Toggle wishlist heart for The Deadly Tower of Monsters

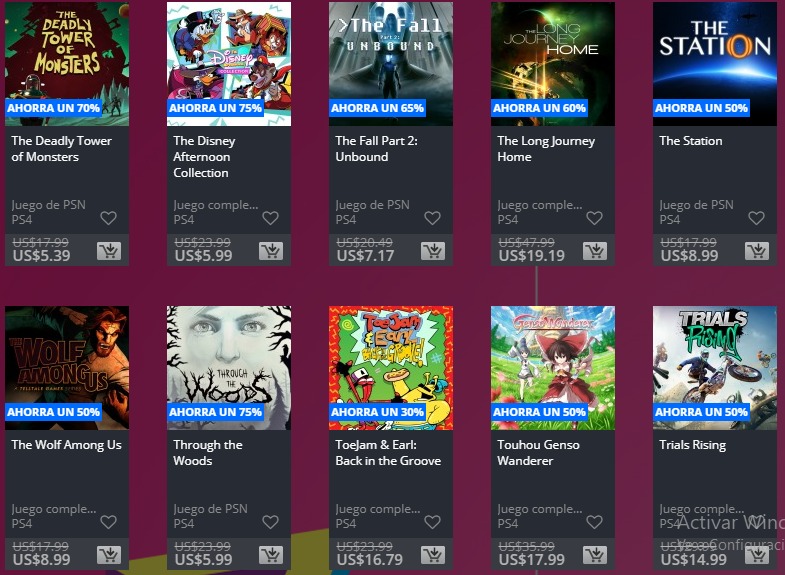109,218
